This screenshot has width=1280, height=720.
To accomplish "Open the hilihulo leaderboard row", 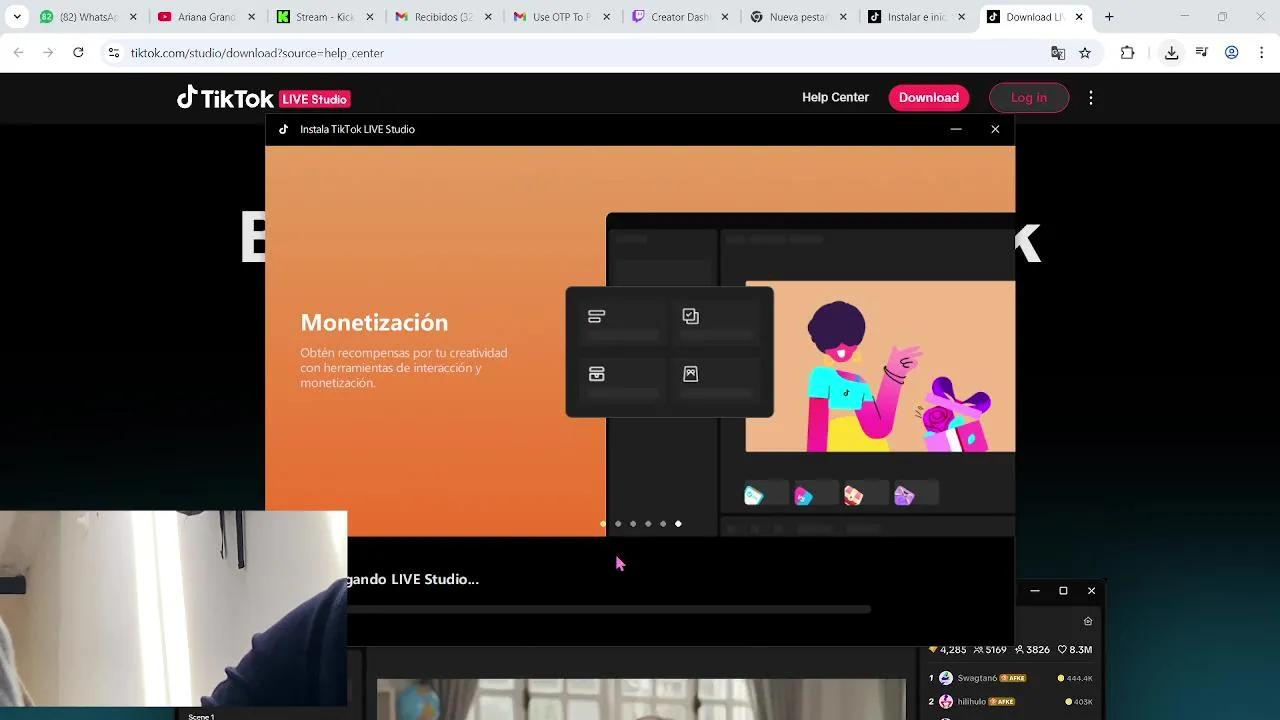I will [1011, 702].
